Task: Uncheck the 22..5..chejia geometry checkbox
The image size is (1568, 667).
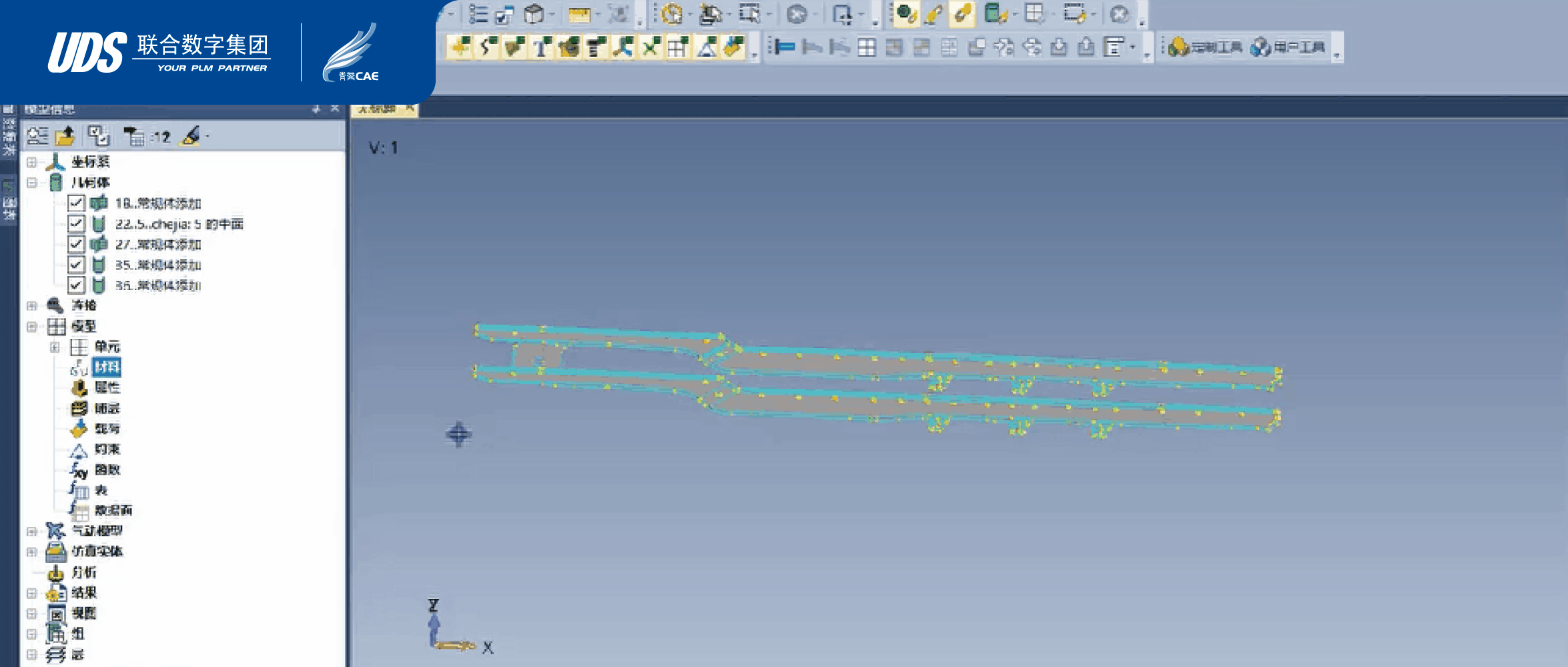Action: [x=76, y=223]
